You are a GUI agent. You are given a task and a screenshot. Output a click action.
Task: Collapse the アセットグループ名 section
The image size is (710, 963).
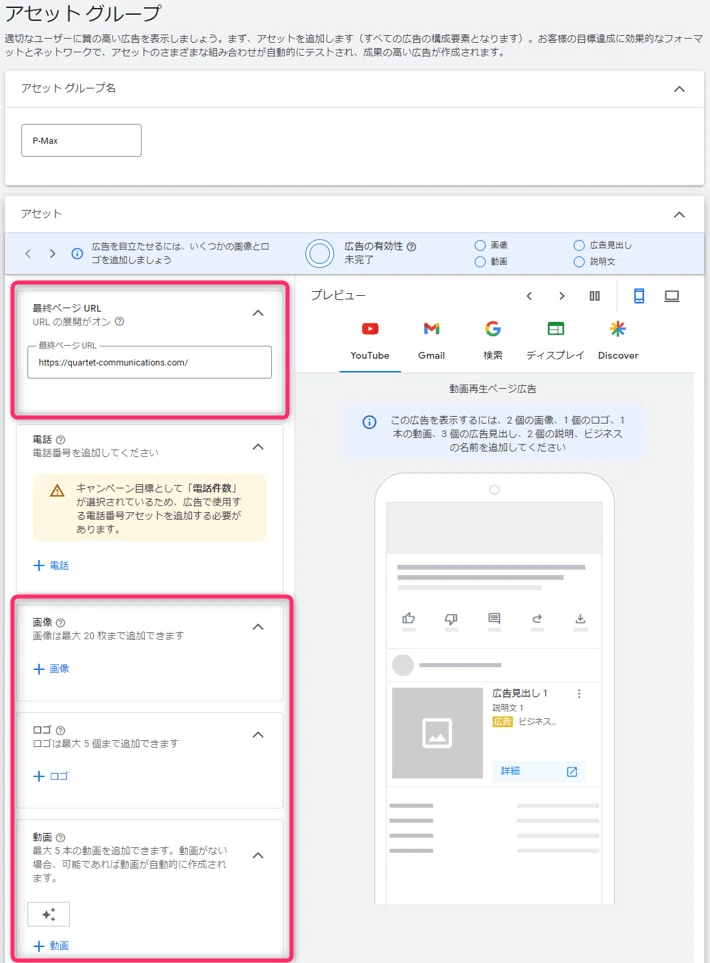[x=679, y=89]
